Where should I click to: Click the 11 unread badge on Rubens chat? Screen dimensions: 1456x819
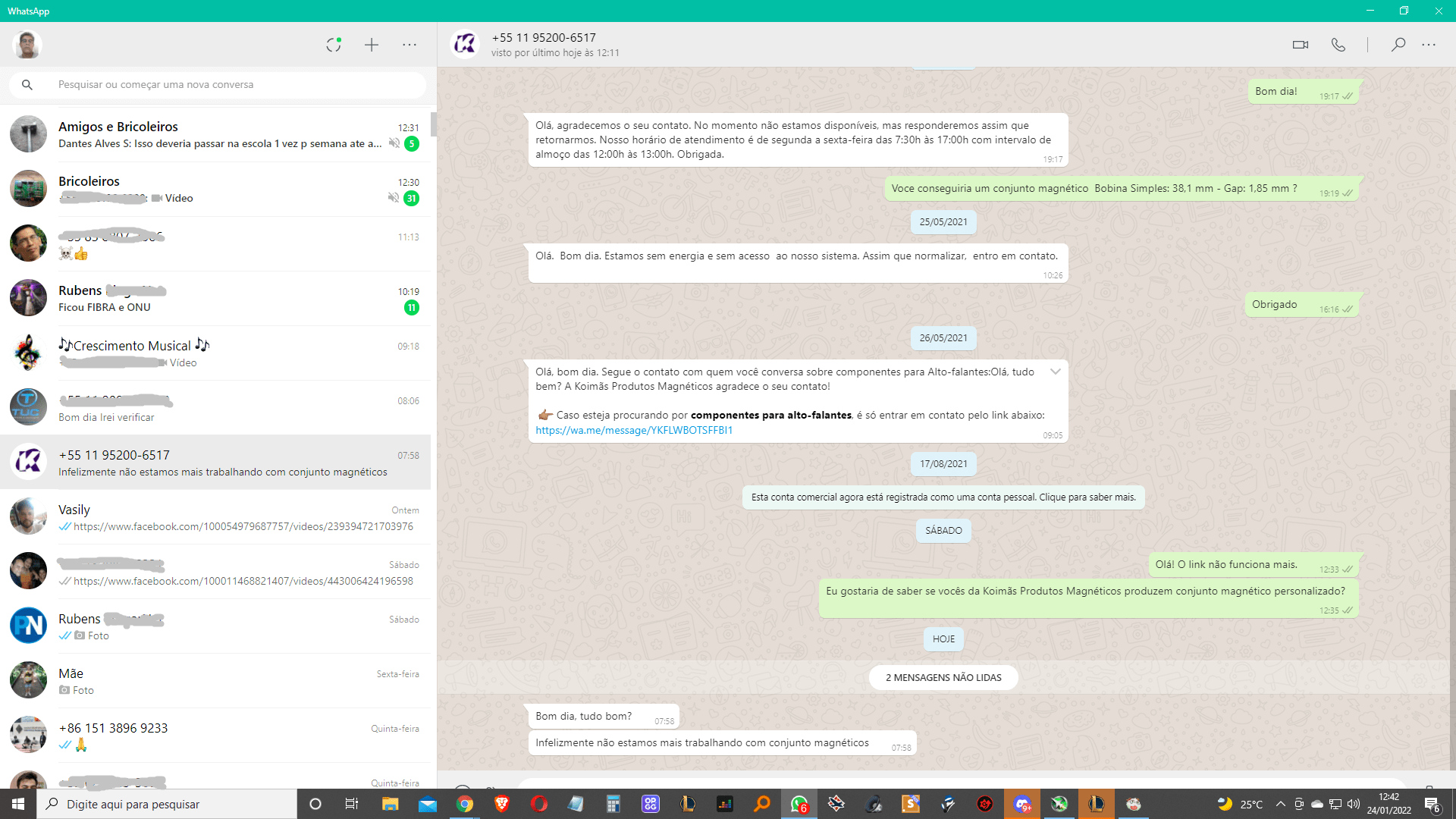pyautogui.click(x=412, y=308)
